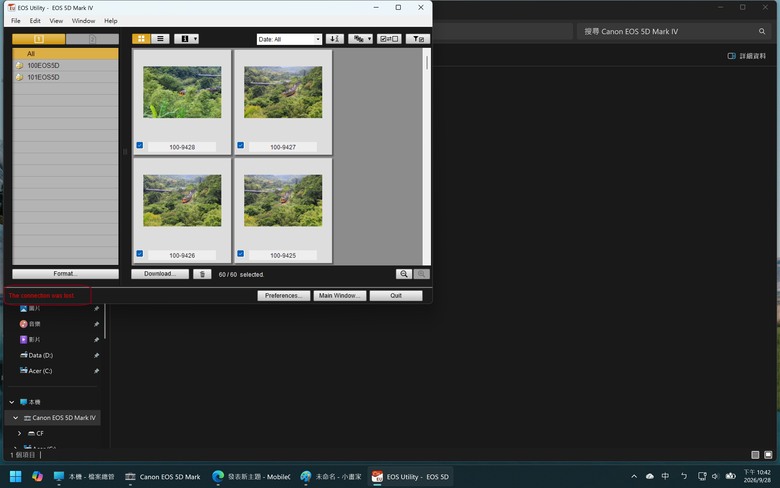Viewport: 780px width, 488px height.
Task: Toggle the details pane button in File Explorer
Action: coord(747,56)
